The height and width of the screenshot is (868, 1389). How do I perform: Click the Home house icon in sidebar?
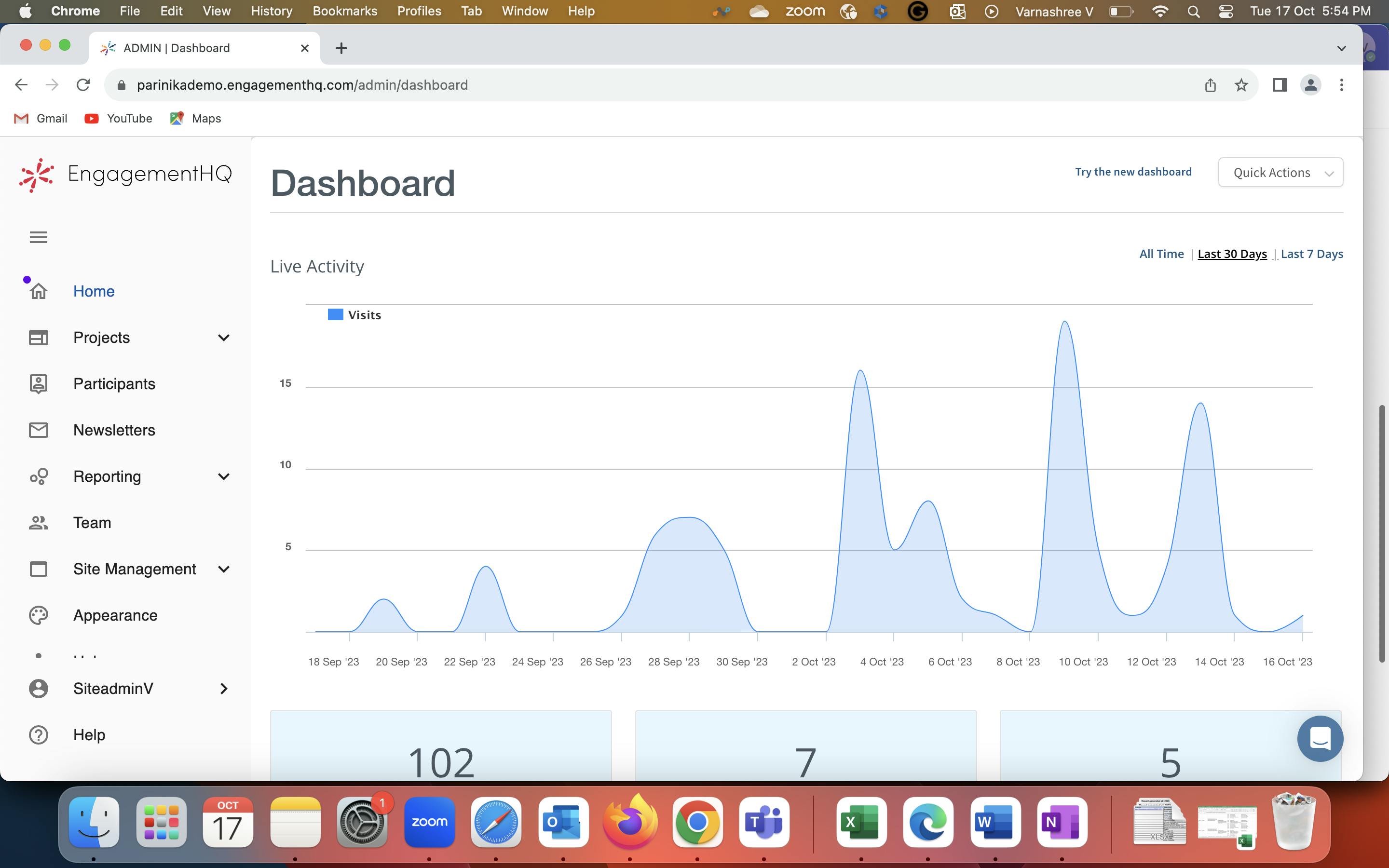(x=39, y=291)
